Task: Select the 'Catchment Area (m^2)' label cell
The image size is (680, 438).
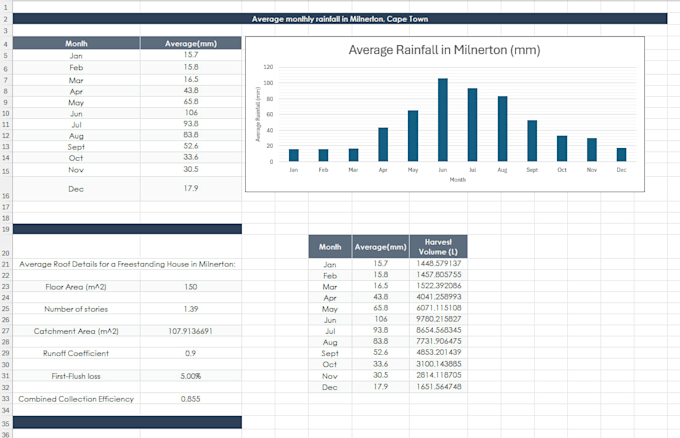Action: (76, 331)
